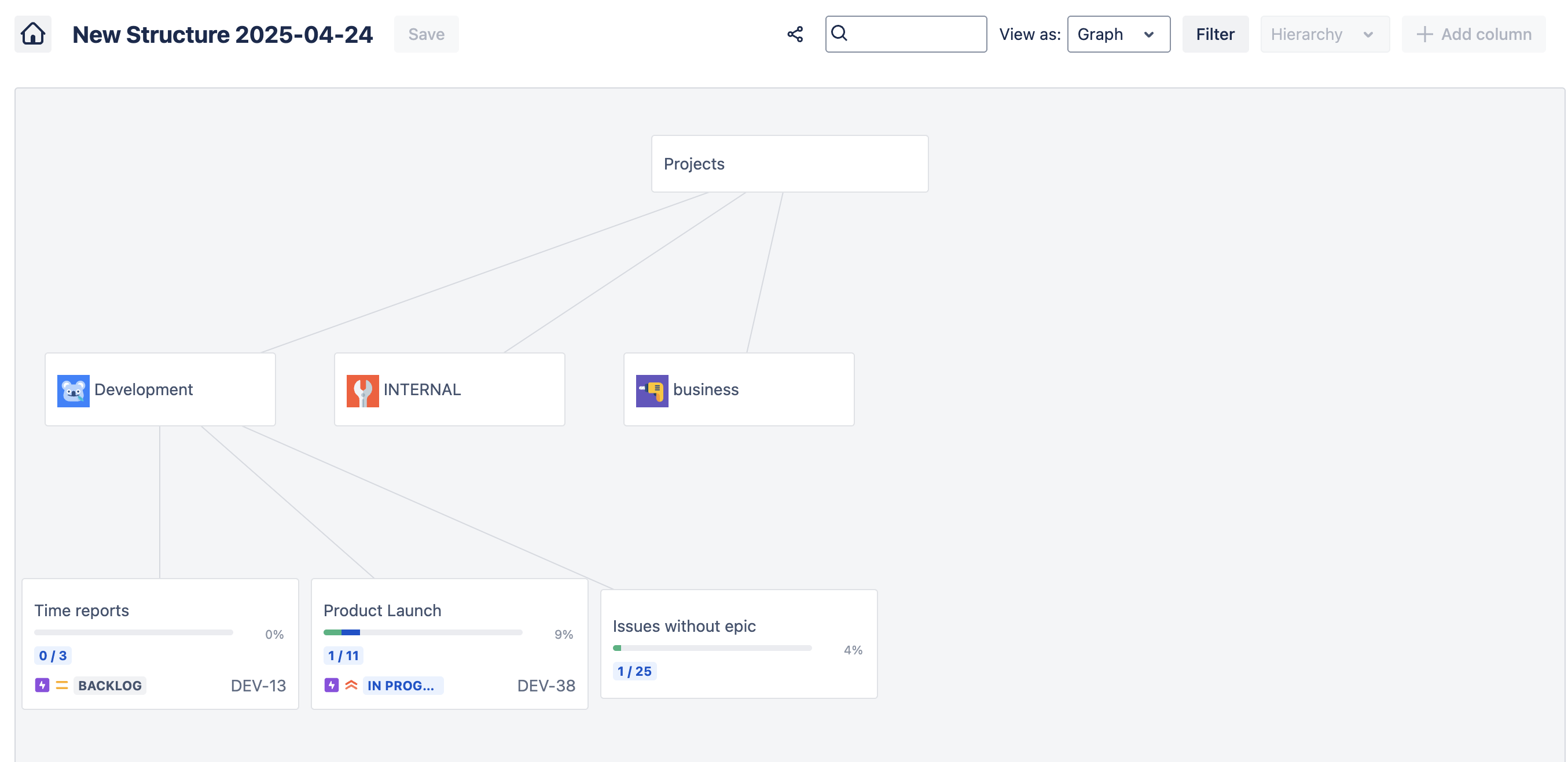Click the BACKLOG status badge
The width and height of the screenshot is (1568, 762).
point(109,685)
